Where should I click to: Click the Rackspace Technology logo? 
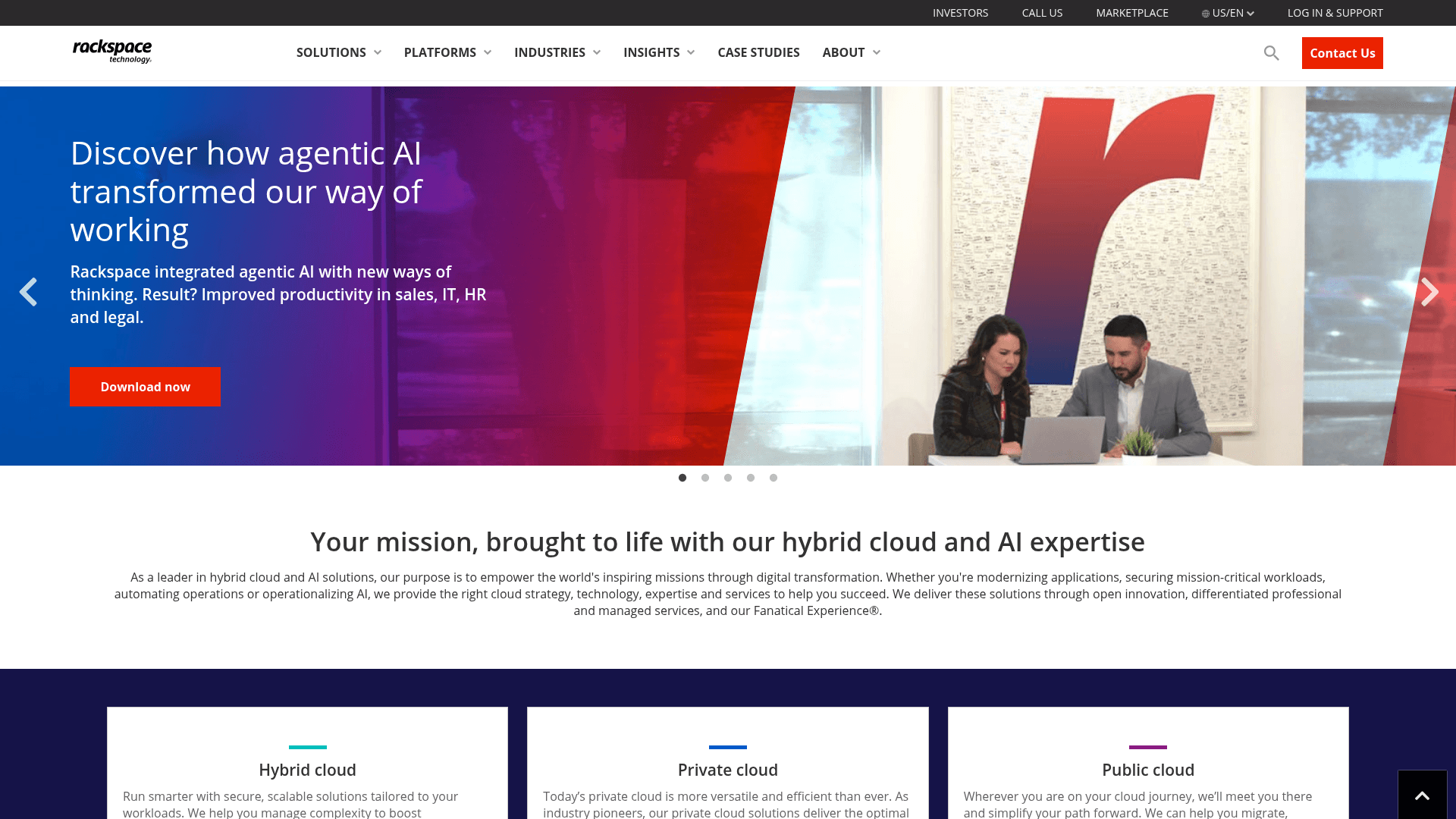[111, 51]
